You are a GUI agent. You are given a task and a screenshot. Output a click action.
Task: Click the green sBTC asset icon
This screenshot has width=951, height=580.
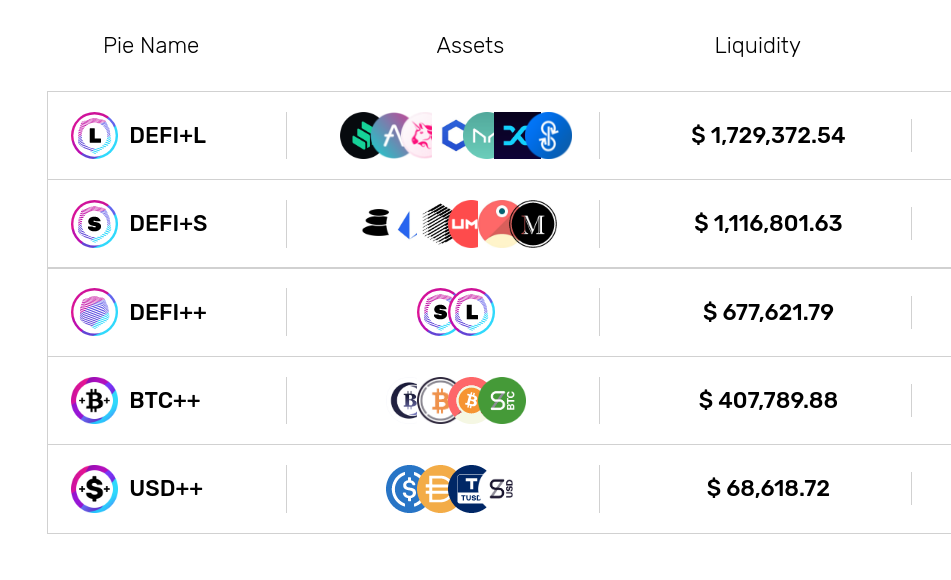tap(502, 400)
